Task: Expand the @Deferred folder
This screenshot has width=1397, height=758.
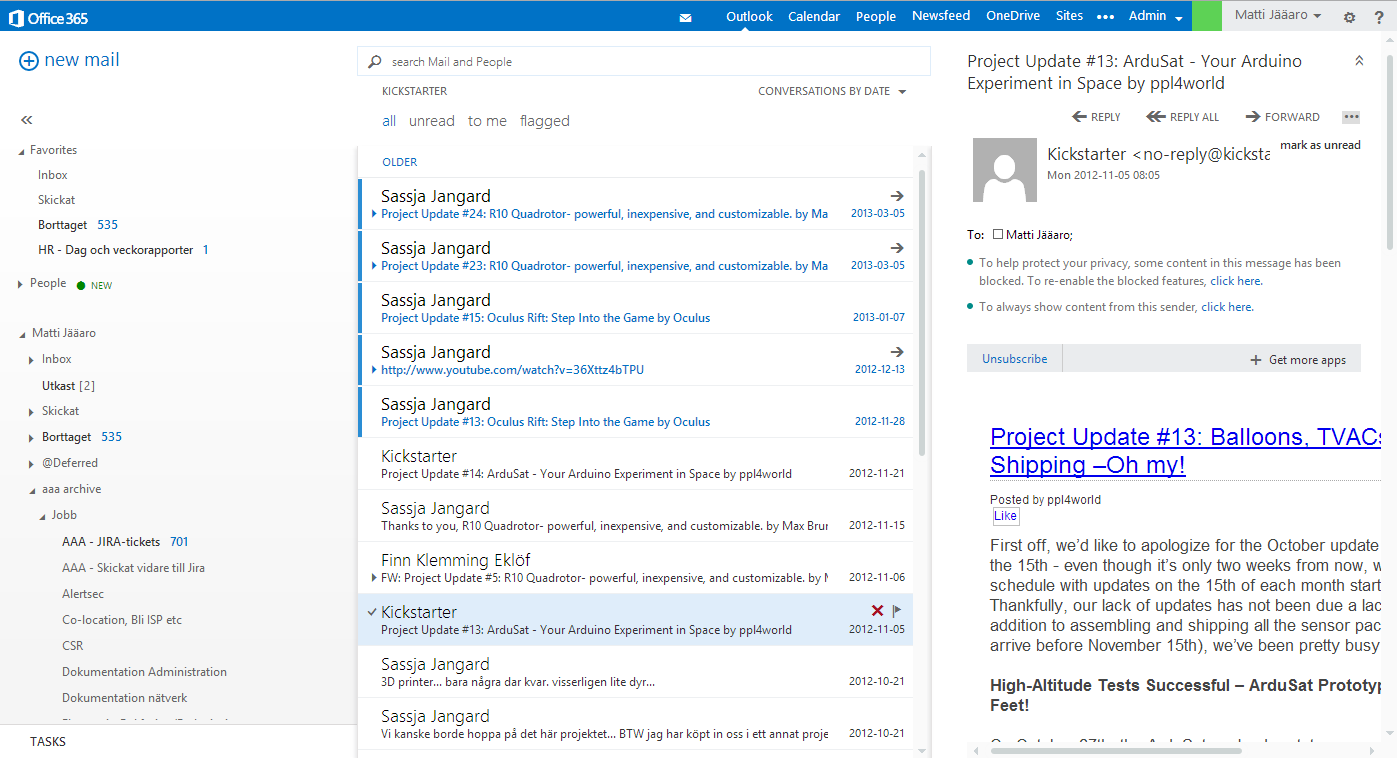Action: [32, 463]
